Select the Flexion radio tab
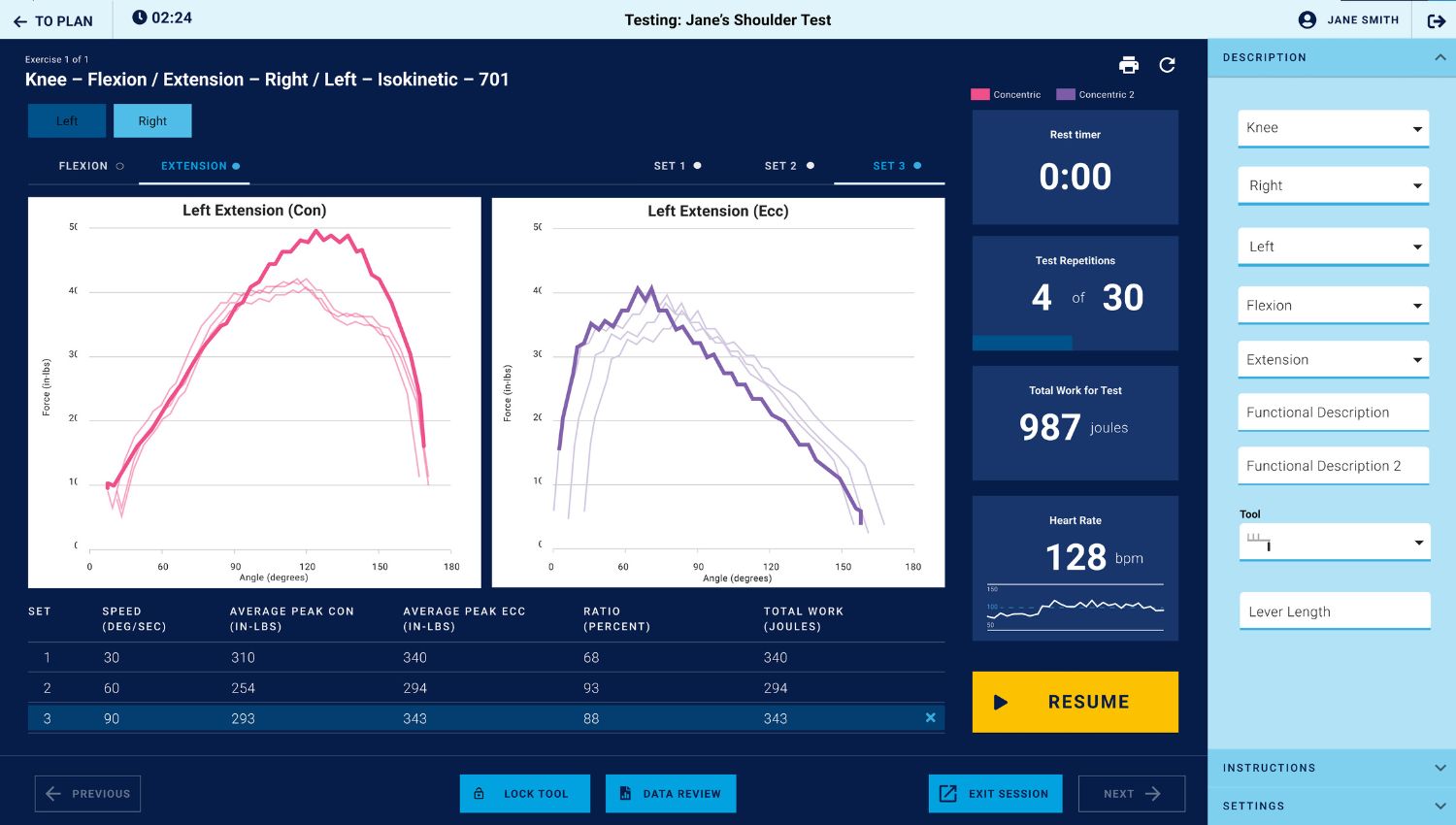The image size is (1456, 825). (x=91, y=166)
